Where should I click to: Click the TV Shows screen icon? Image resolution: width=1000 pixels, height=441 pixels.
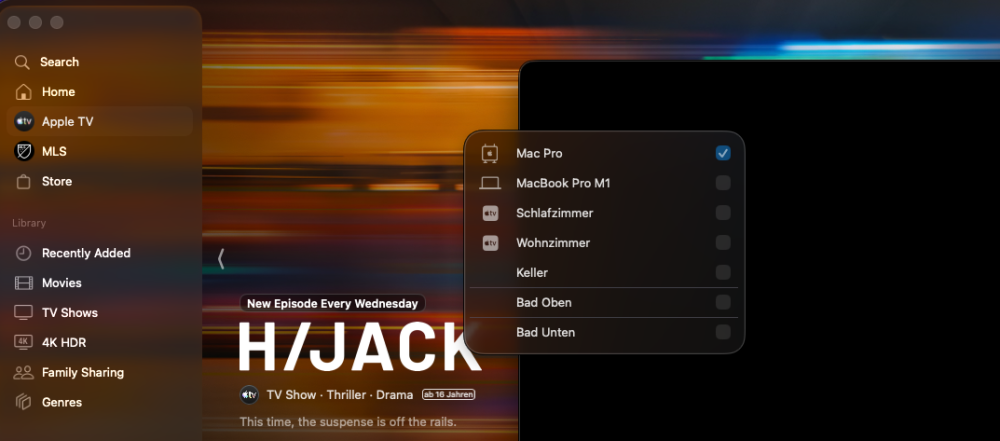pyautogui.click(x=24, y=313)
